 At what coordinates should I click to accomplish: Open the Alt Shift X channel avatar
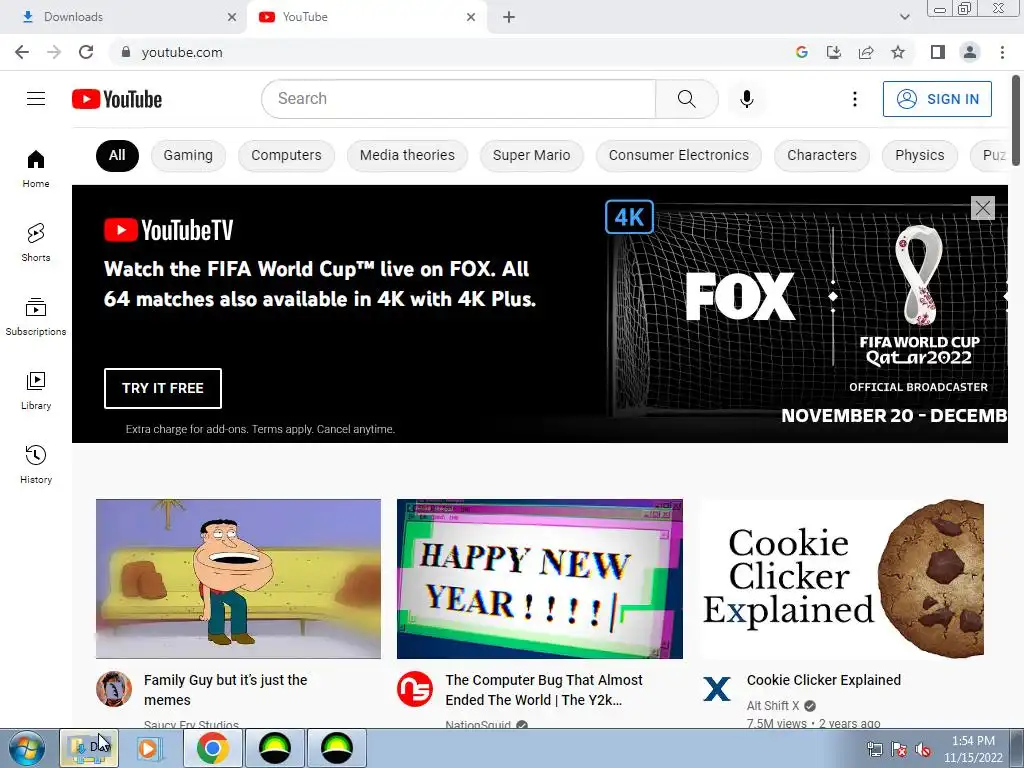pyautogui.click(x=716, y=689)
